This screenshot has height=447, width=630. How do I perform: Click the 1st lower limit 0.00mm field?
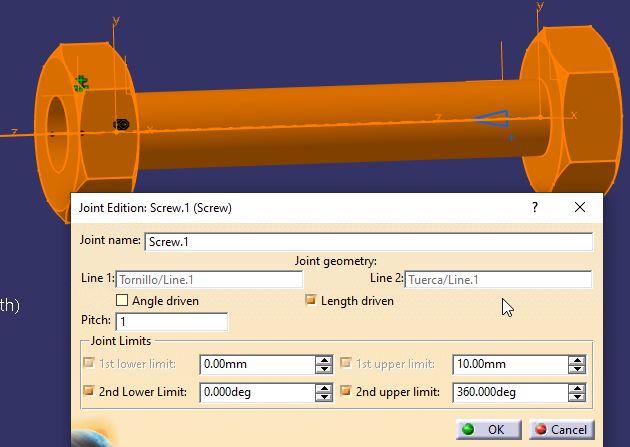(x=258, y=364)
